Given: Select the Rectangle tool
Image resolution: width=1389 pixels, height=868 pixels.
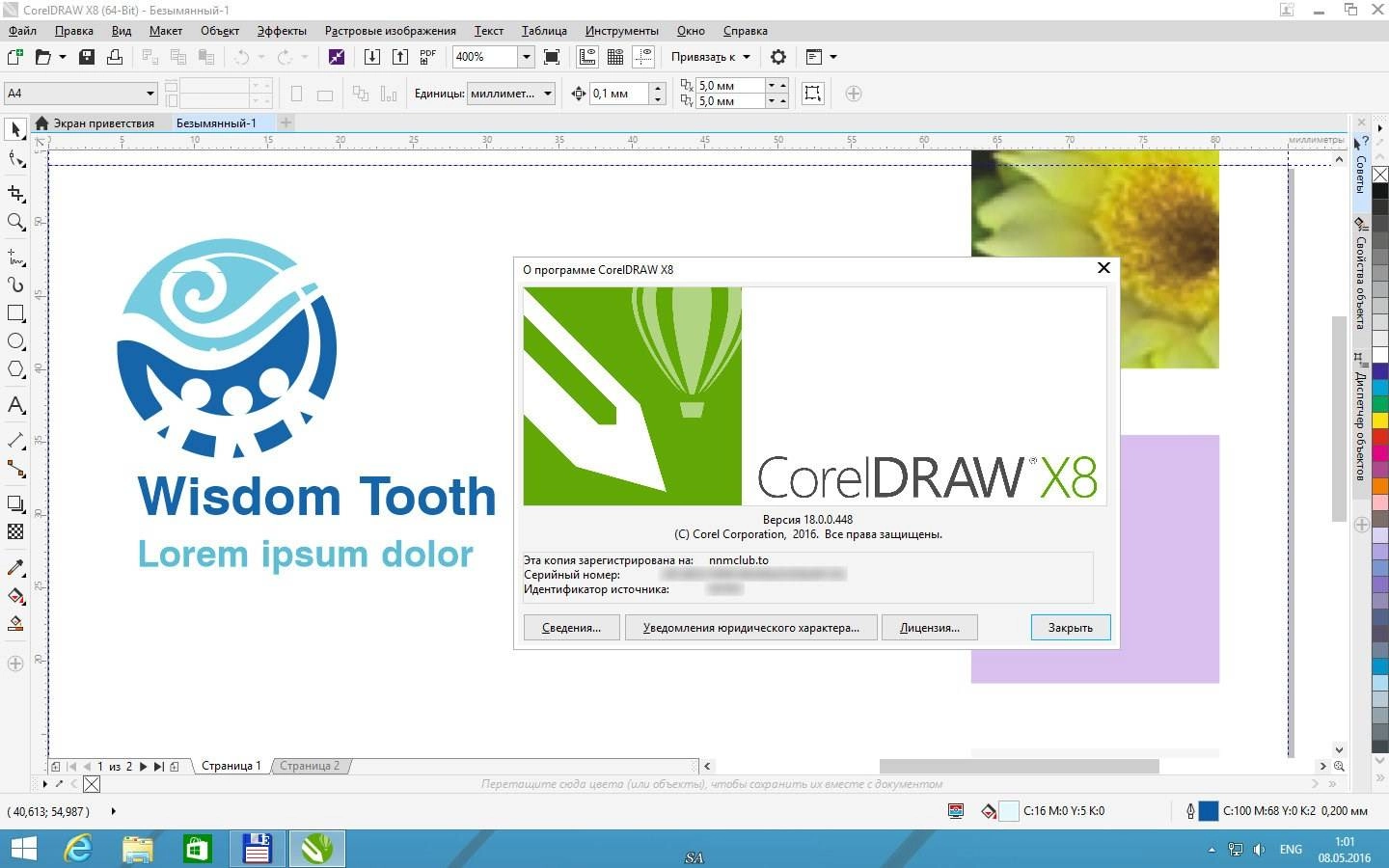Looking at the screenshot, I should (15, 313).
